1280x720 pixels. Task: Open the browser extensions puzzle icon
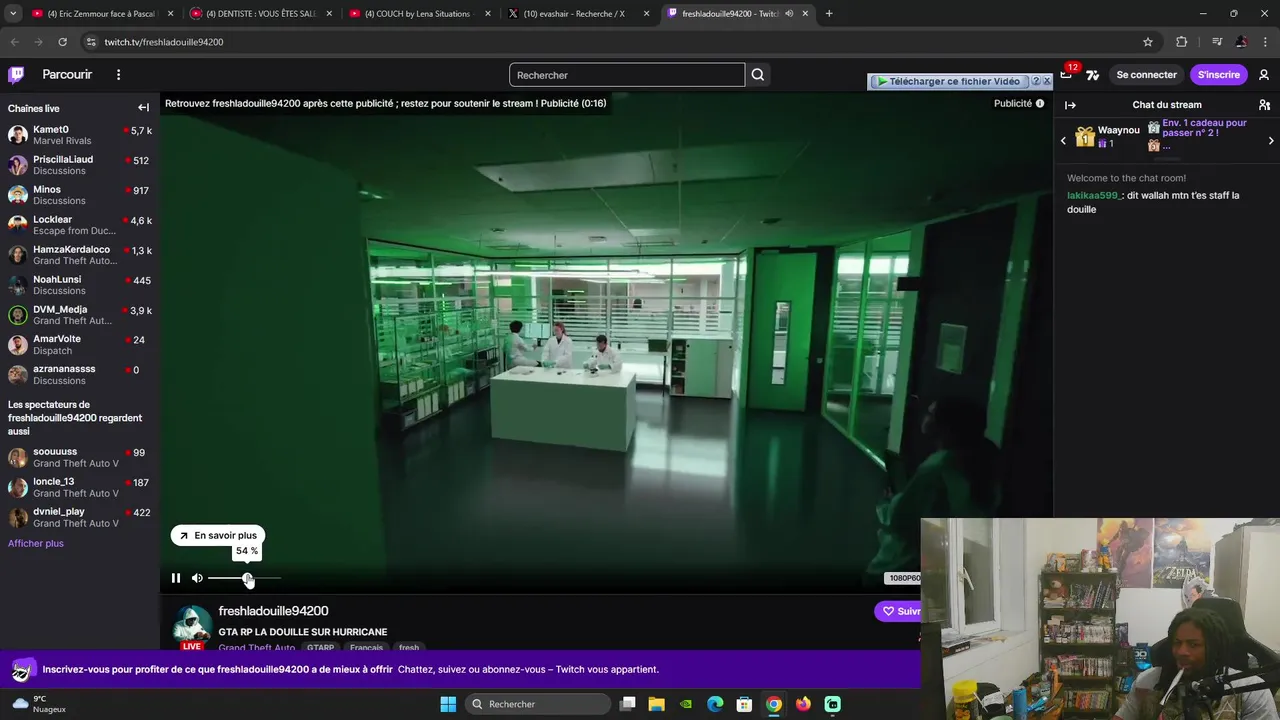point(1182,42)
